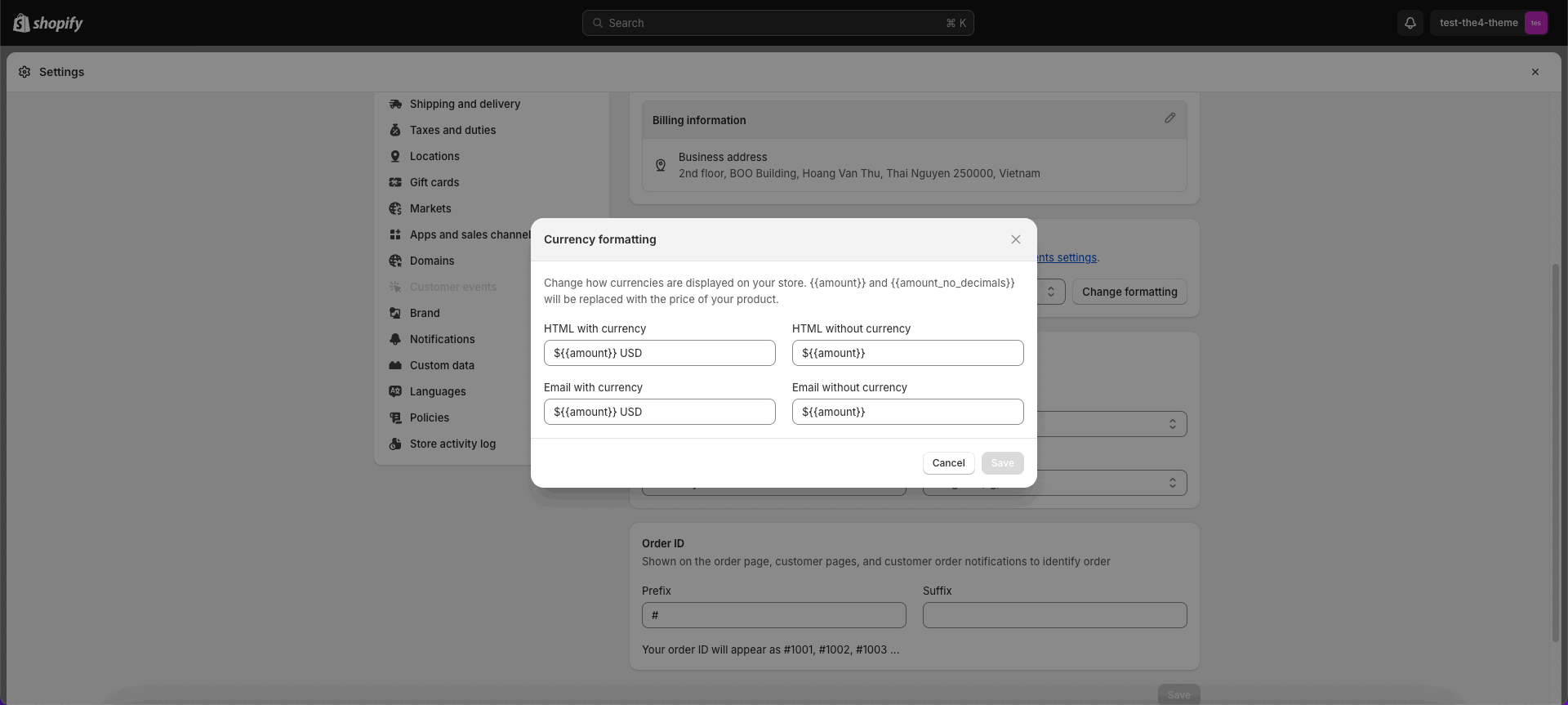Screen dimensions: 1568x705
Task: Go to Notifications settings page
Action: (442, 339)
